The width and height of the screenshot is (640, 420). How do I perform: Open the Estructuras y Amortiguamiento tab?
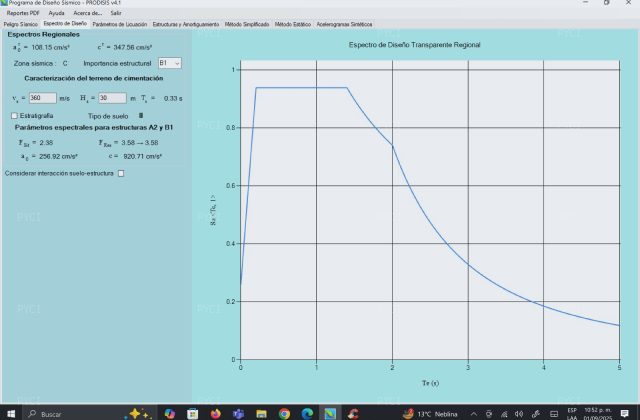pos(186,24)
